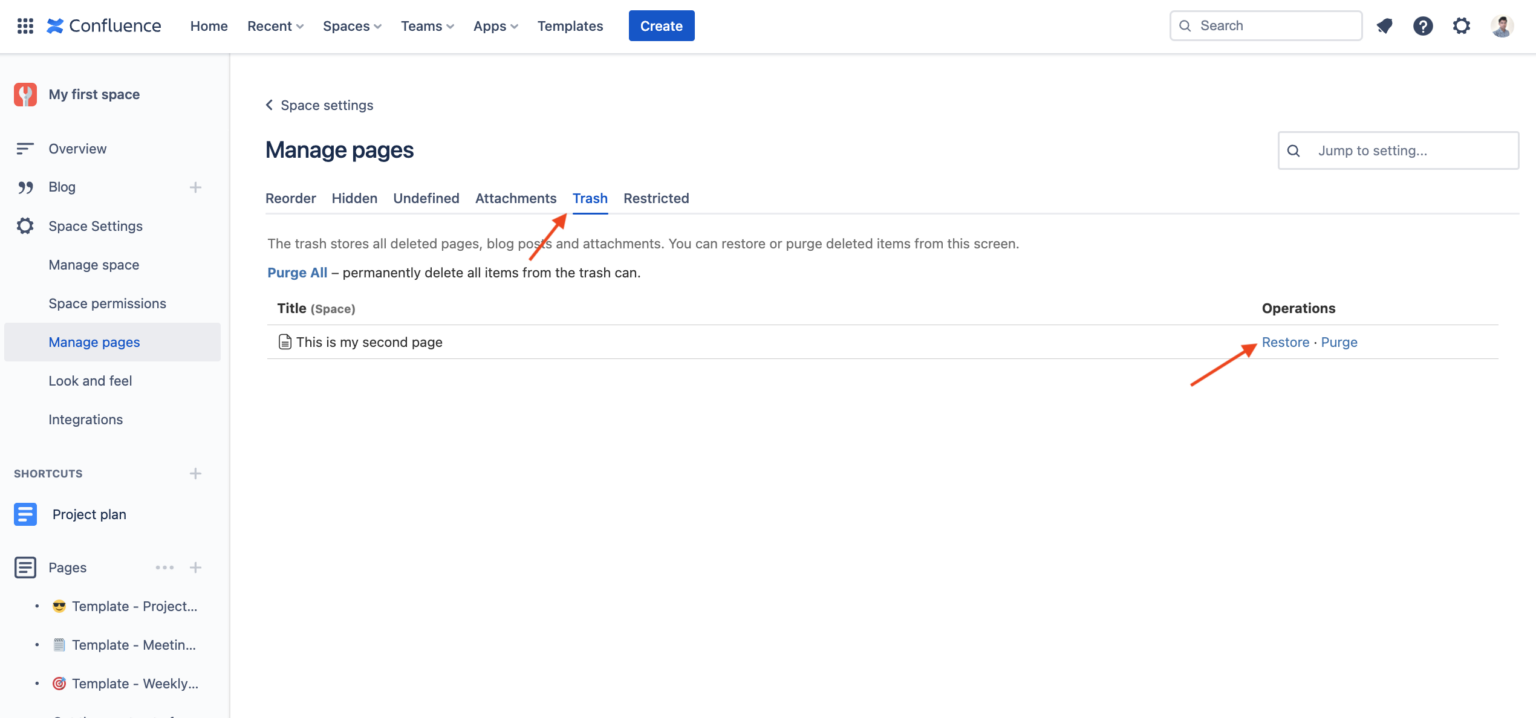Click the Project plan shortcut icon

[x=25, y=513]
